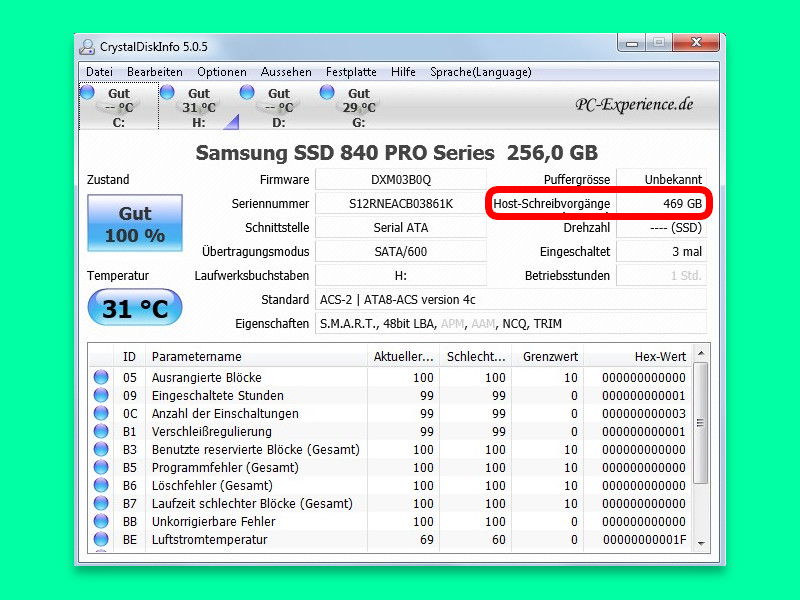Click the status orb for attribute B1

(101, 431)
